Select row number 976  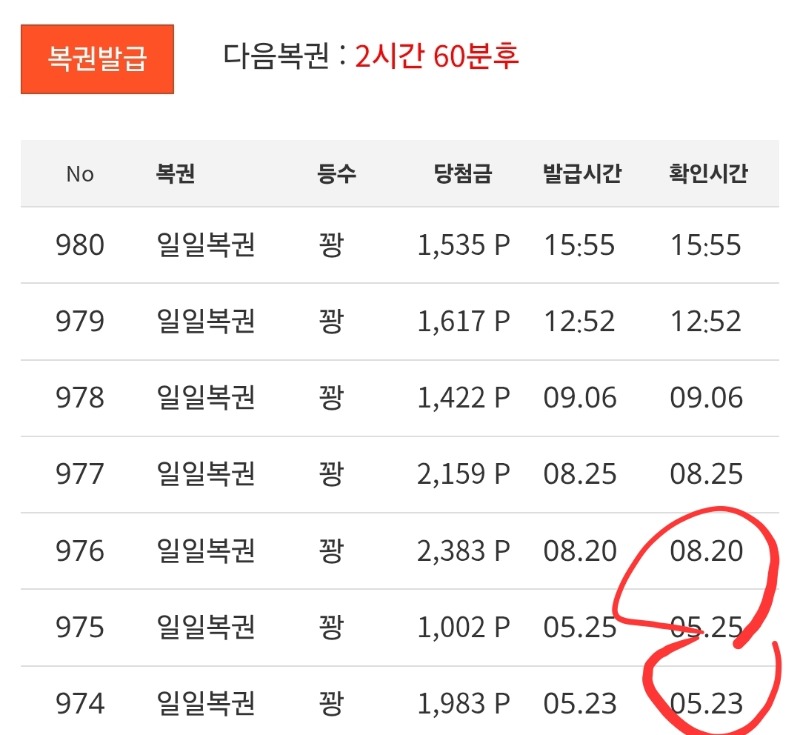[x=80, y=551]
